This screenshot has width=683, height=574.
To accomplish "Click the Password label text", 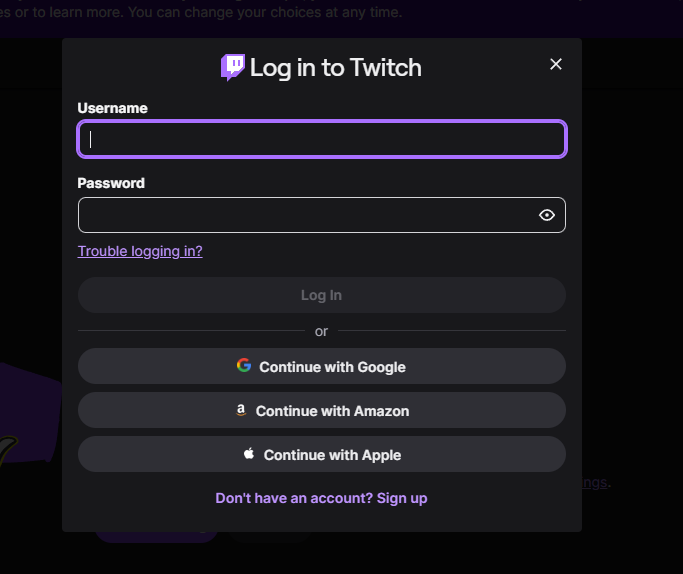I will point(111,183).
